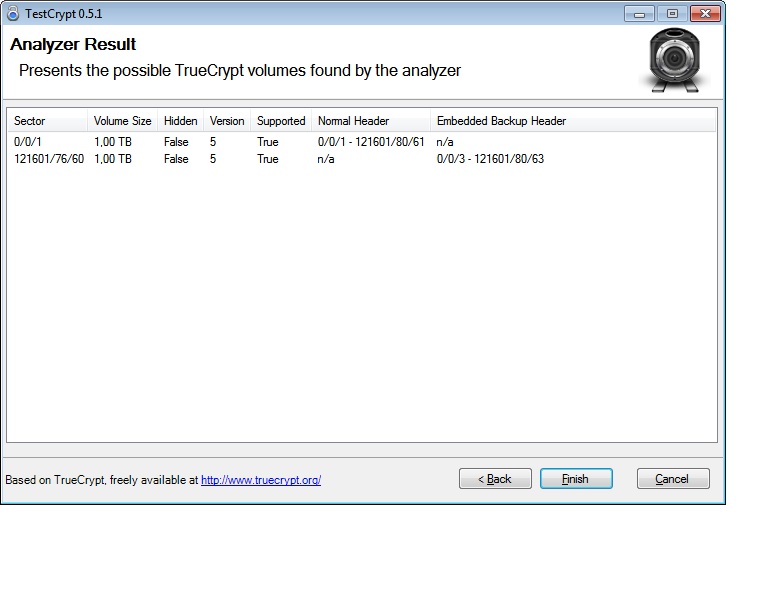Click 1,00 TB in the 0/0/1 row
The image size is (768, 614).
pos(113,142)
